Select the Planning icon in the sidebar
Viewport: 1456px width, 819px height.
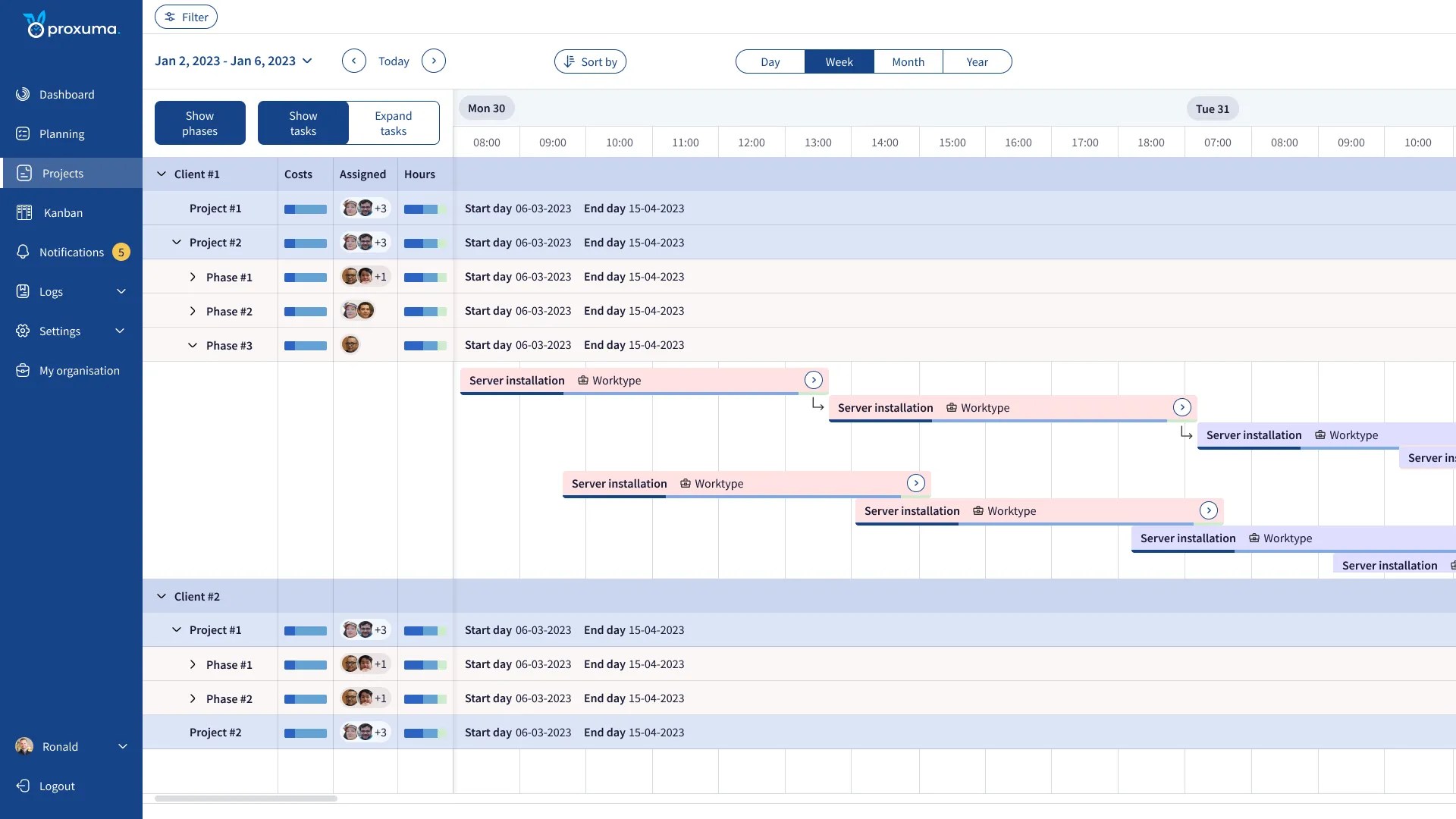(x=22, y=133)
